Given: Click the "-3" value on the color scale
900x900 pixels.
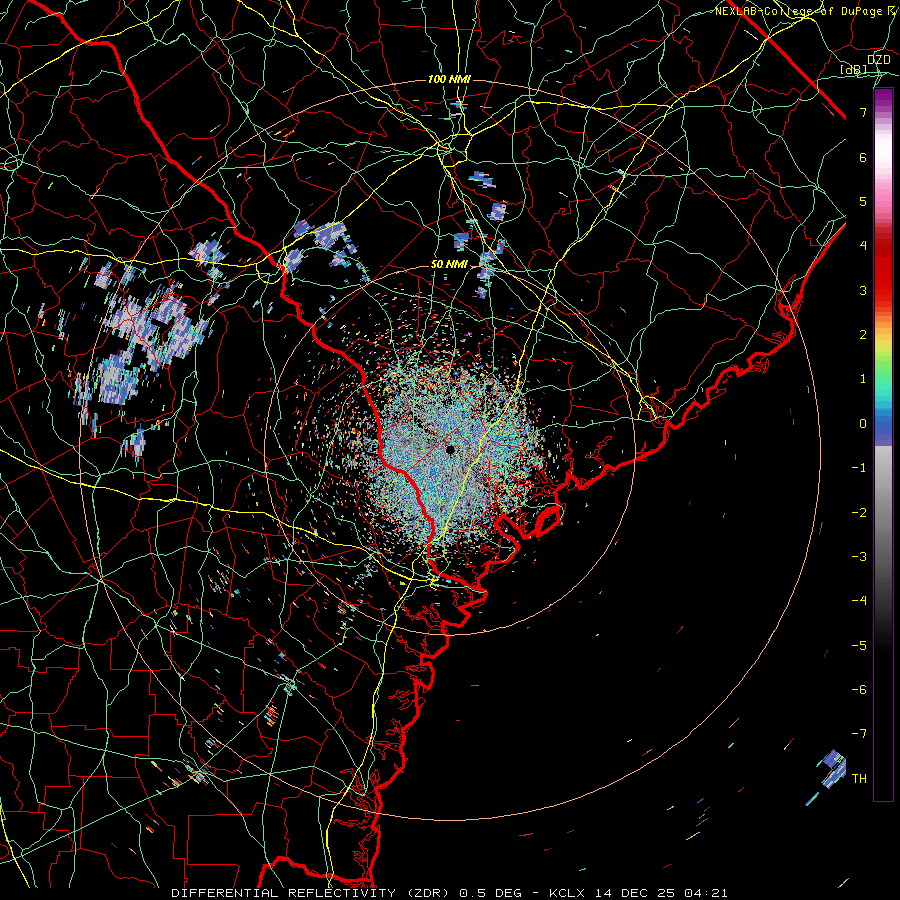Looking at the screenshot, I should 859,557.
